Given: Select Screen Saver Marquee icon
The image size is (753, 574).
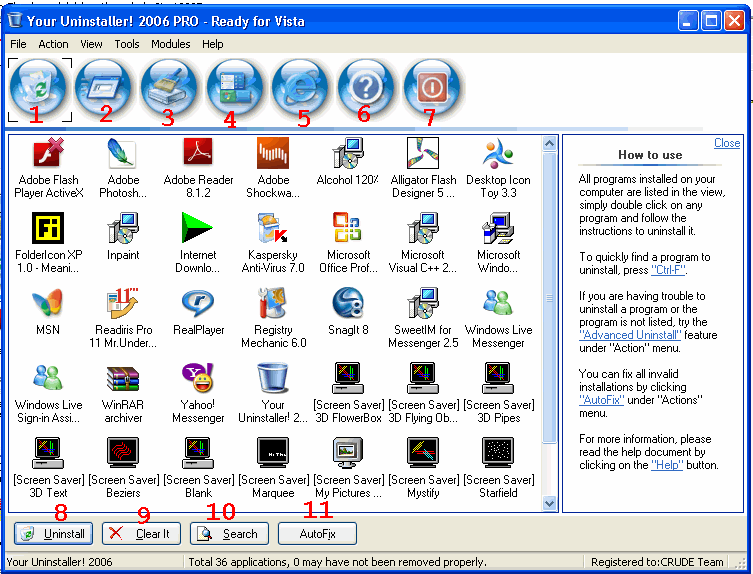Looking at the screenshot, I should click(273, 453).
